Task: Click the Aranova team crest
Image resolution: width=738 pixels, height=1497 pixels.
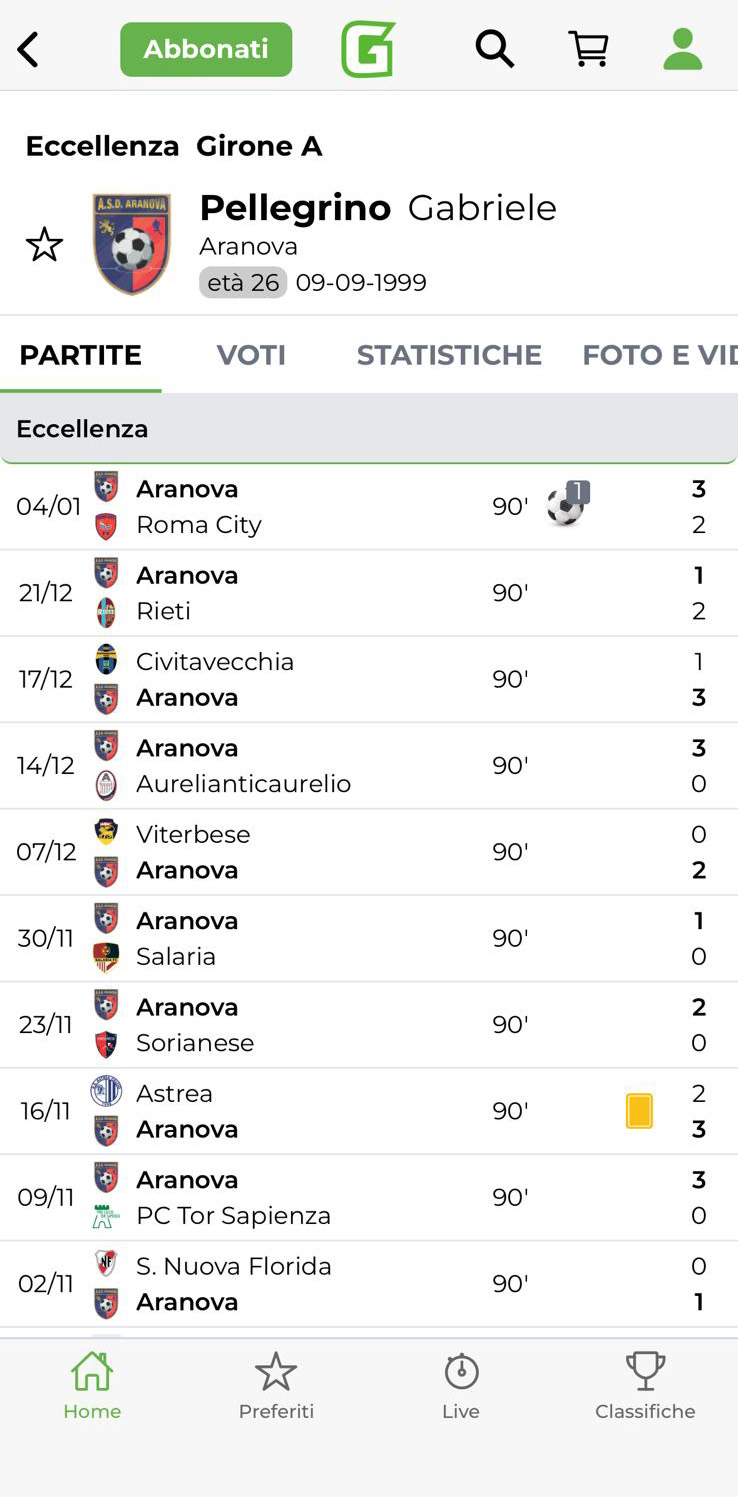Action: point(132,244)
